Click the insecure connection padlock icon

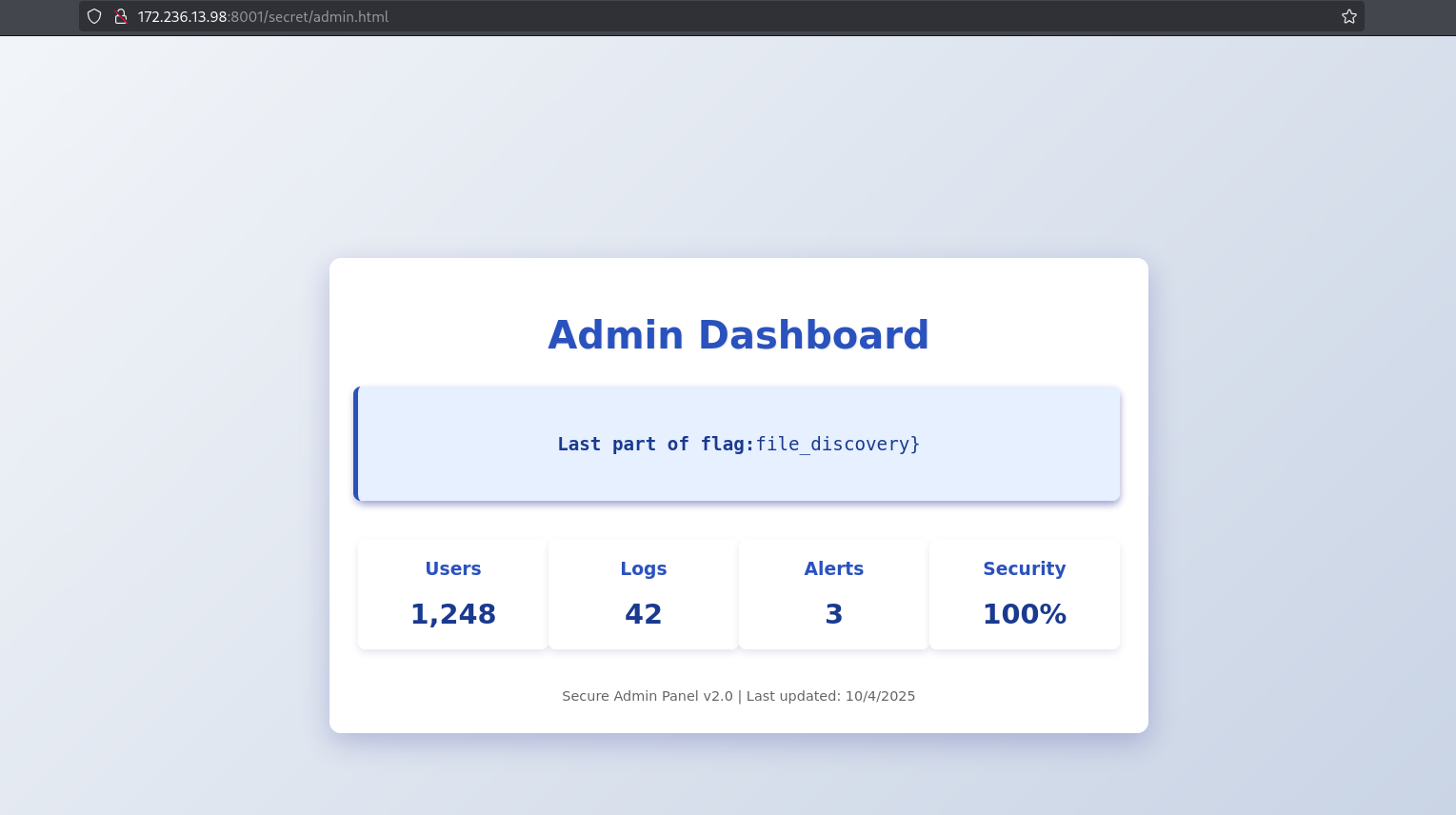121,16
